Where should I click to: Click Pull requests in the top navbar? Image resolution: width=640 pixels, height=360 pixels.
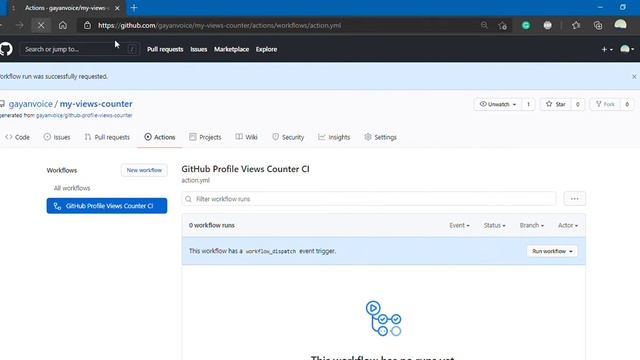[x=165, y=49]
